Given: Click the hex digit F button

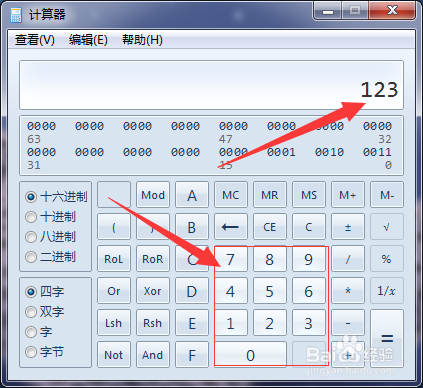Looking at the screenshot, I should [x=192, y=355].
